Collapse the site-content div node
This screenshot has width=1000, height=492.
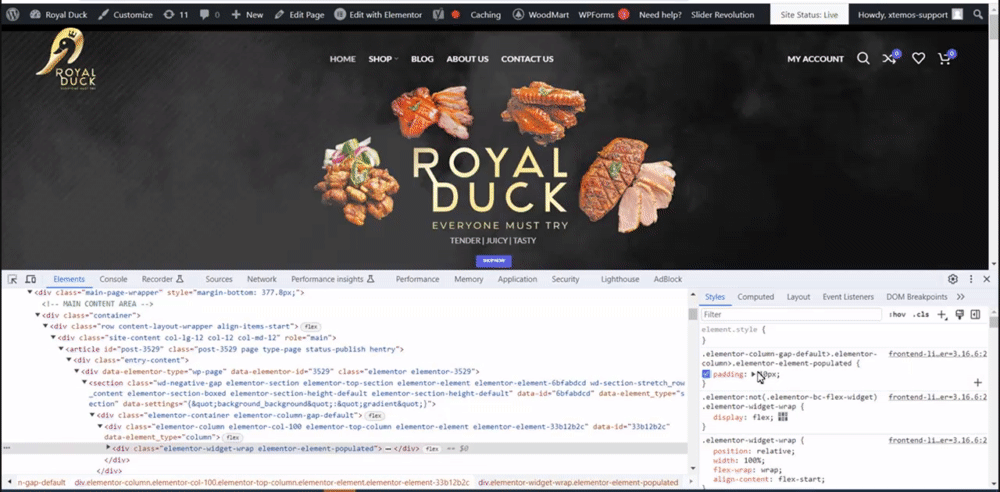point(53,338)
